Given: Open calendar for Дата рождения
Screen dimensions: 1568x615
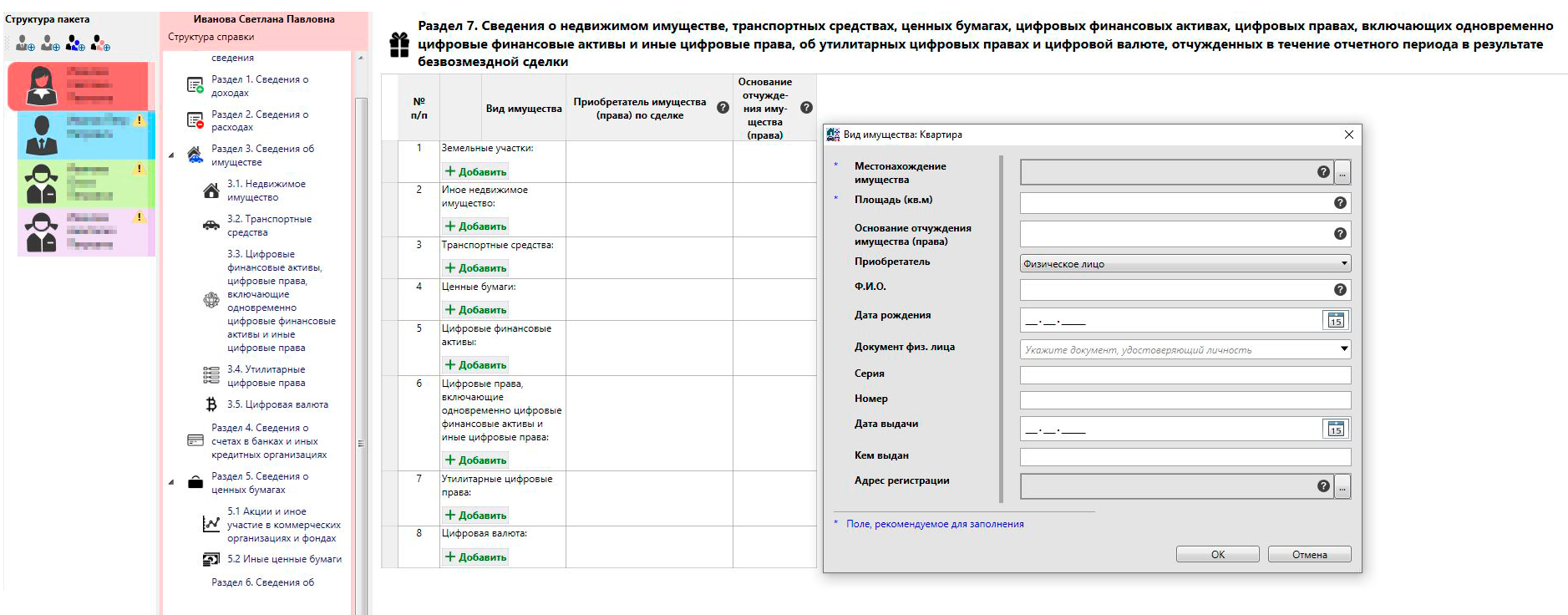Looking at the screenshot, I should click(1336, 320).
